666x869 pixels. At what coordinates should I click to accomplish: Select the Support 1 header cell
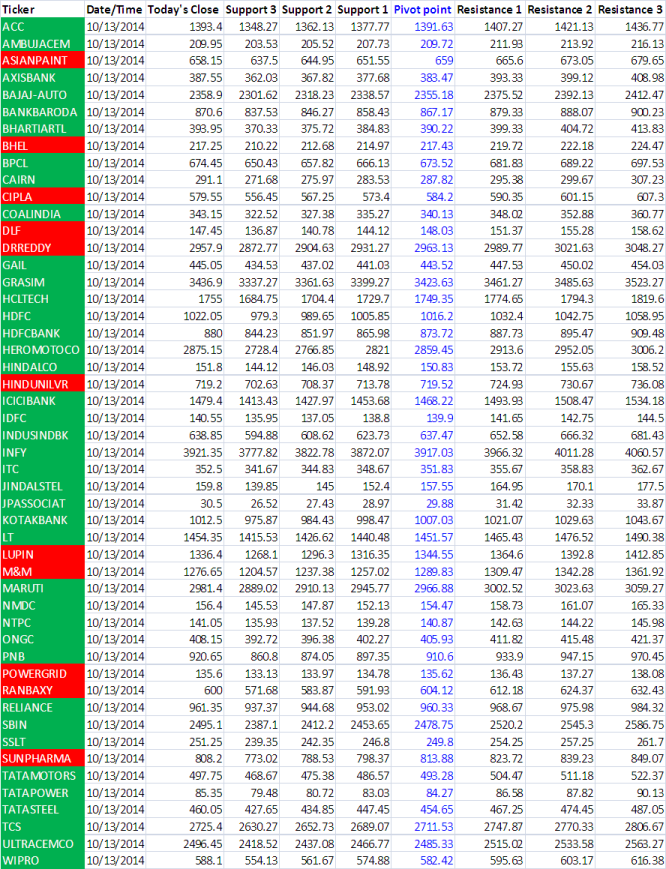click(363, 9)
